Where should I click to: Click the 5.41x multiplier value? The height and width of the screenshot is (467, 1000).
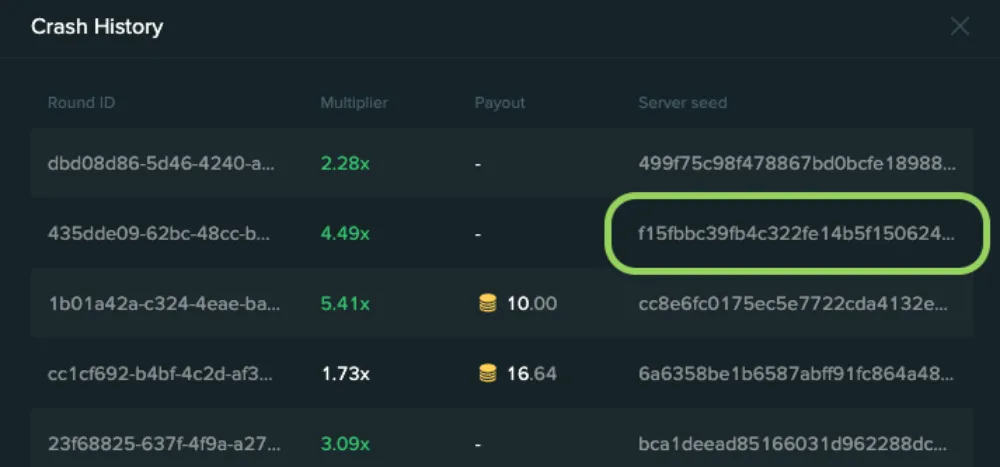coord(345,304)
